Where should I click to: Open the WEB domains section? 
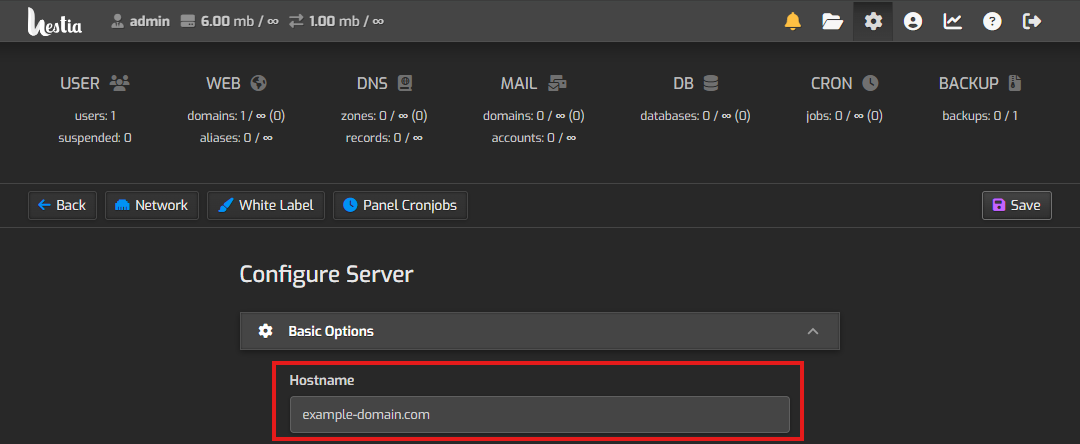pyautogui.click(x=236, y=84)
